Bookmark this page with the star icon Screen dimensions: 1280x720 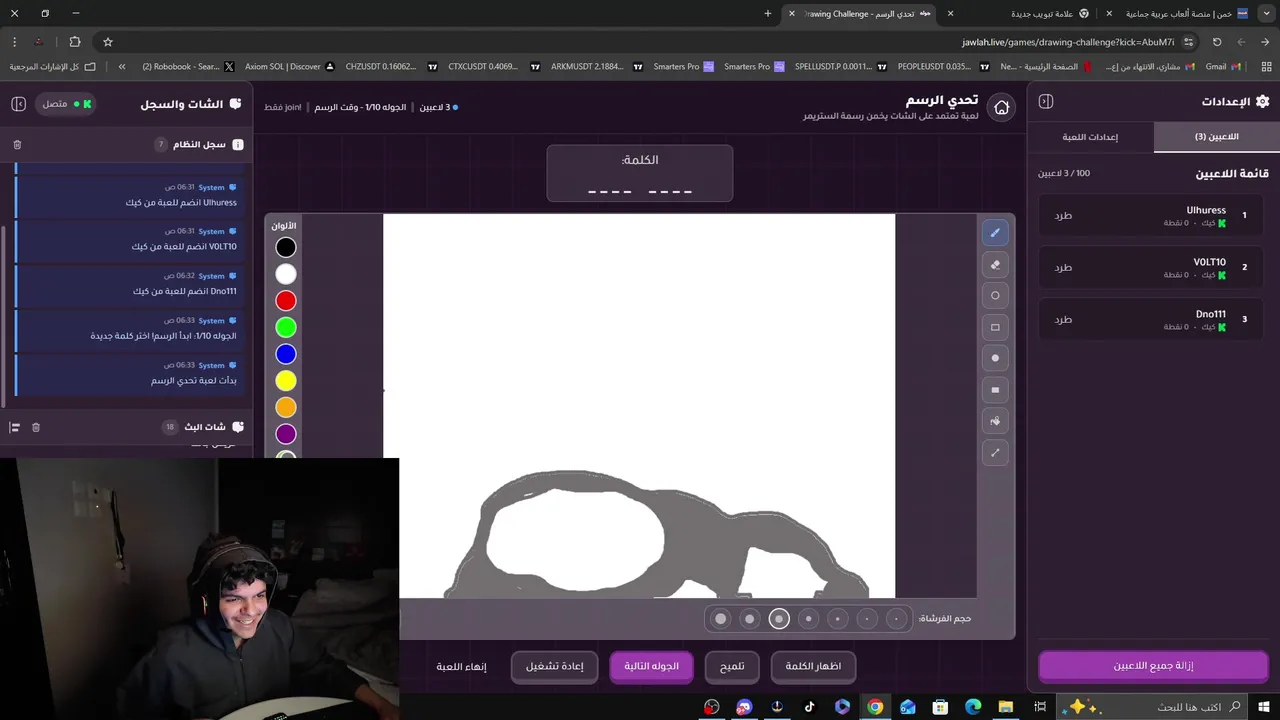108,42
